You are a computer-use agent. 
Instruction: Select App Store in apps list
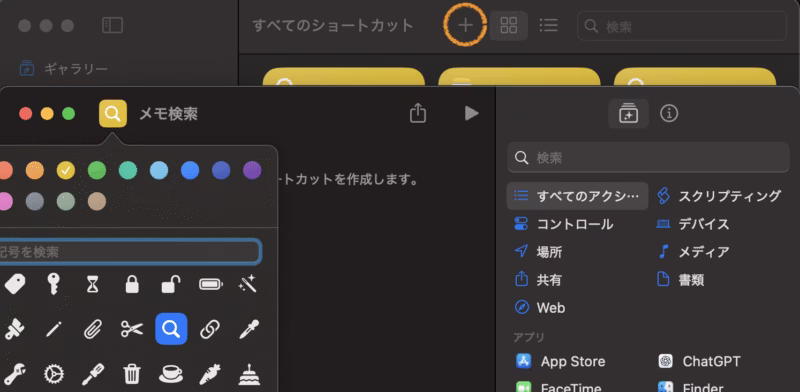560,361
